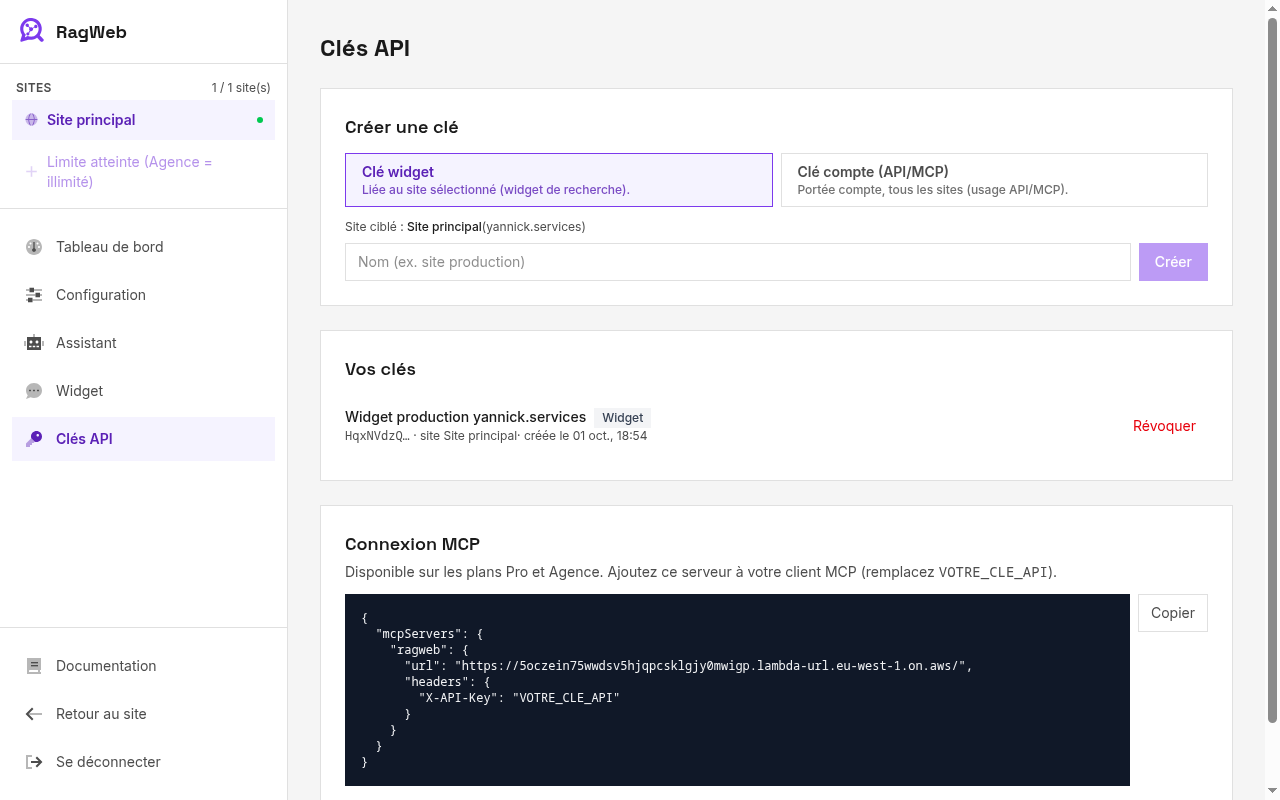
Task: Open Tableau de bord in the sidebar
Action: (143, 247)
